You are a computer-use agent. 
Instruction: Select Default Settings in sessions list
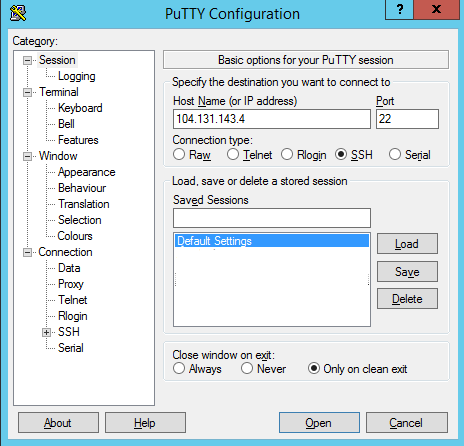point(272,241)
